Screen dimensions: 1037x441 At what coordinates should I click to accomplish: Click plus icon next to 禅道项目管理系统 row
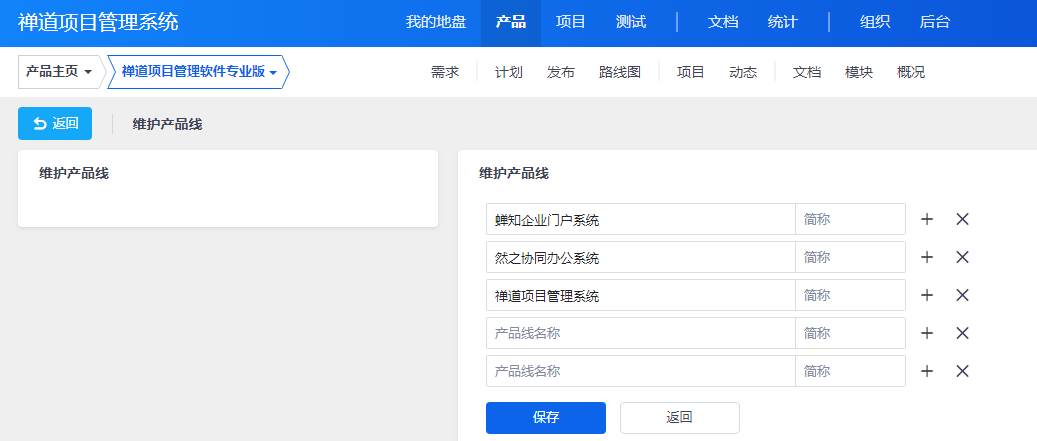tap(927, 296)
